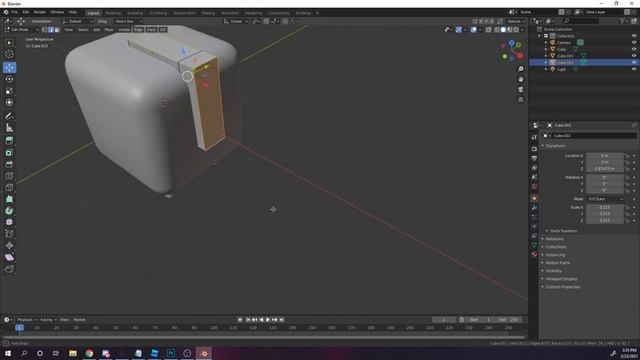Select the Cursor tool in the left toolbar
The width and height of the screenshot is (640, 360).
[9, 54]
